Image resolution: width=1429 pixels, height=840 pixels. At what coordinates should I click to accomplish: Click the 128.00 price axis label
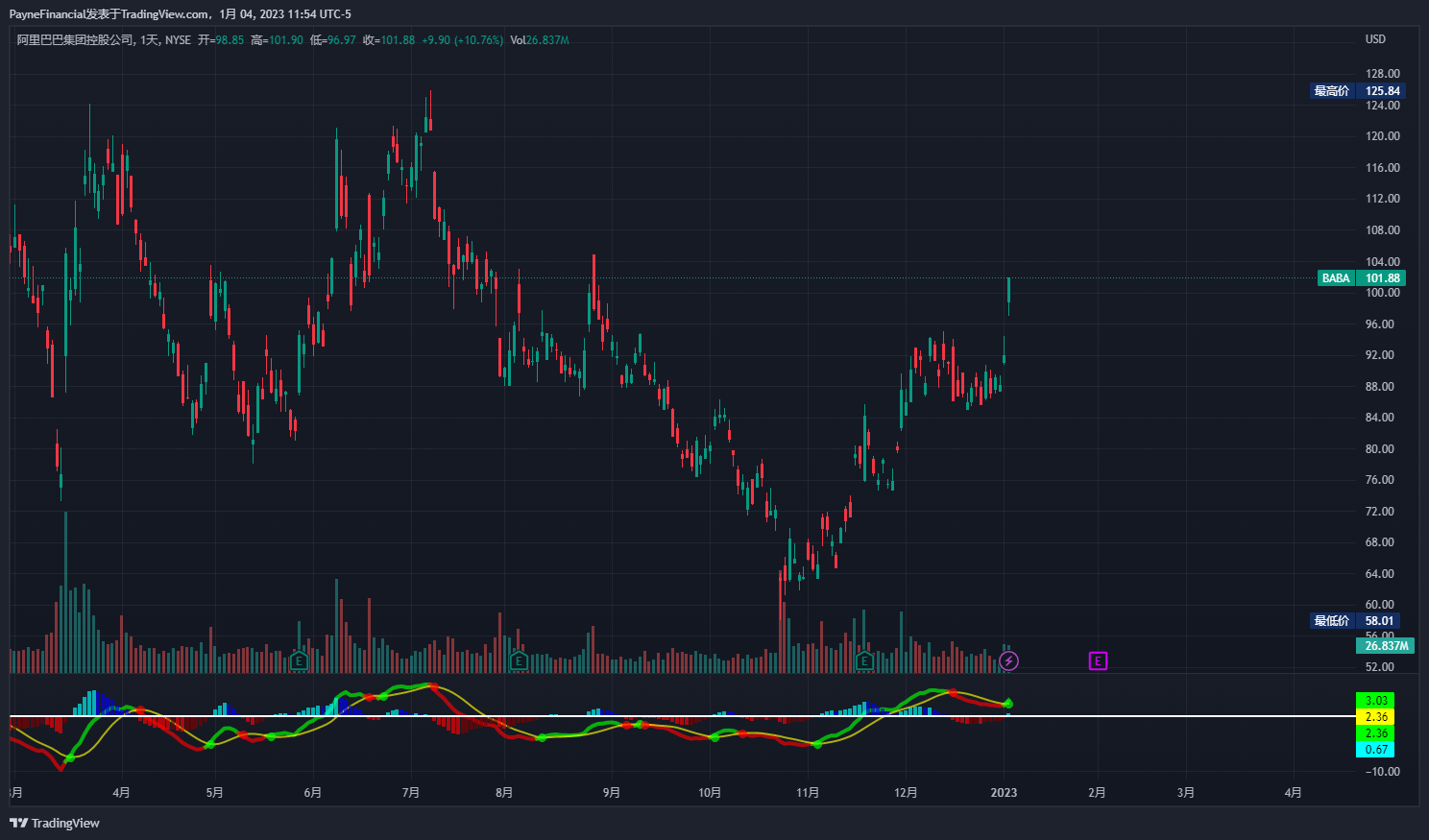[1383, 74]
